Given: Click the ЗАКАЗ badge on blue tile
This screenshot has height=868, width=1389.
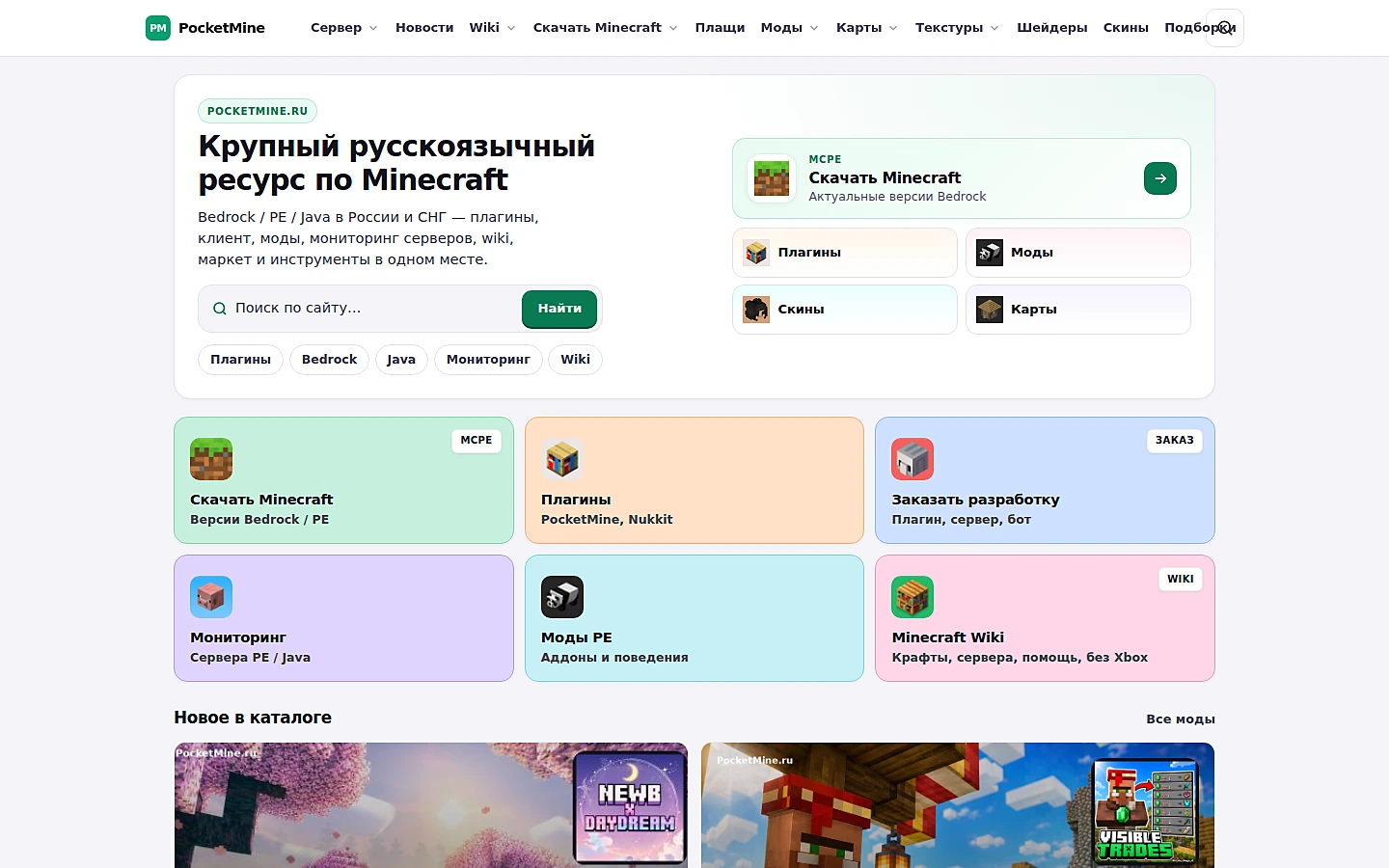Looking at the screenshot, I should click(x=1175, y=441).
